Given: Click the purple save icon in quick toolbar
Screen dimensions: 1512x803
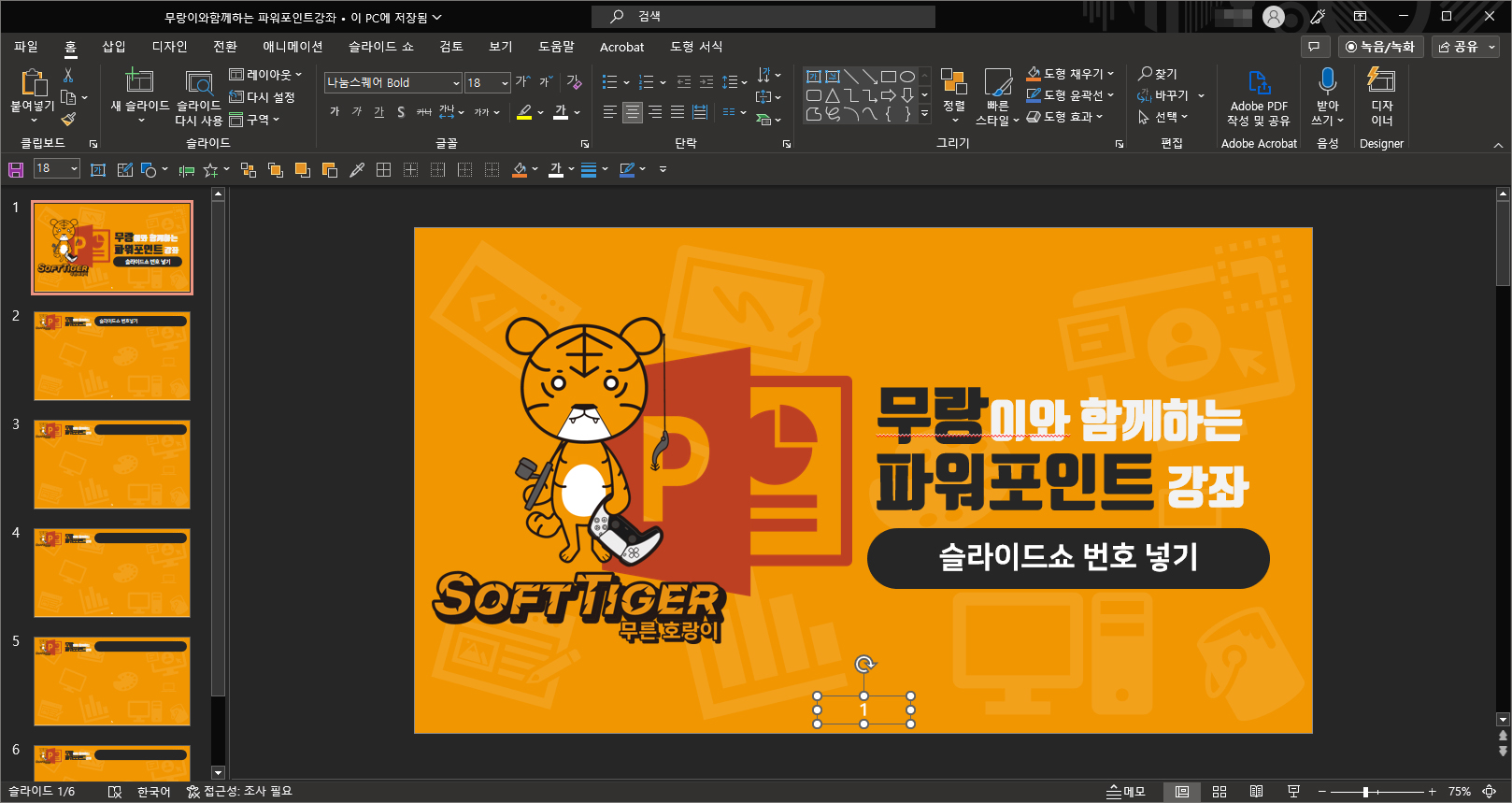Looking at the screenshot, I should click(16, 169).
